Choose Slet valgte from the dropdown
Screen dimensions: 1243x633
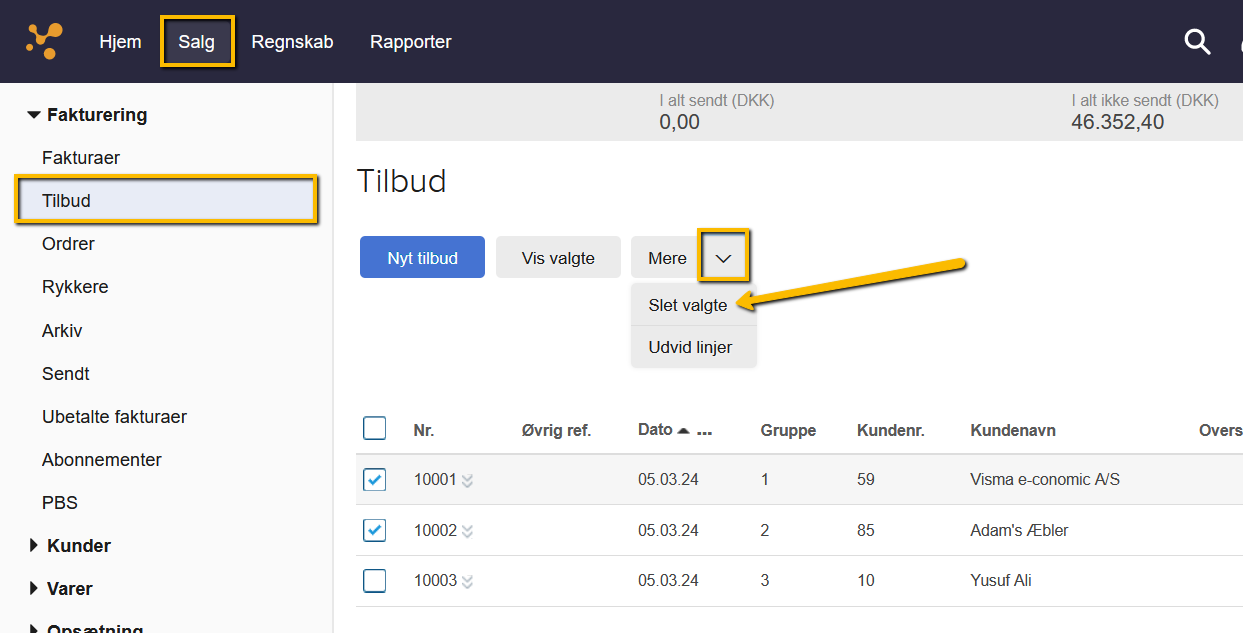[x=688, y=305]
